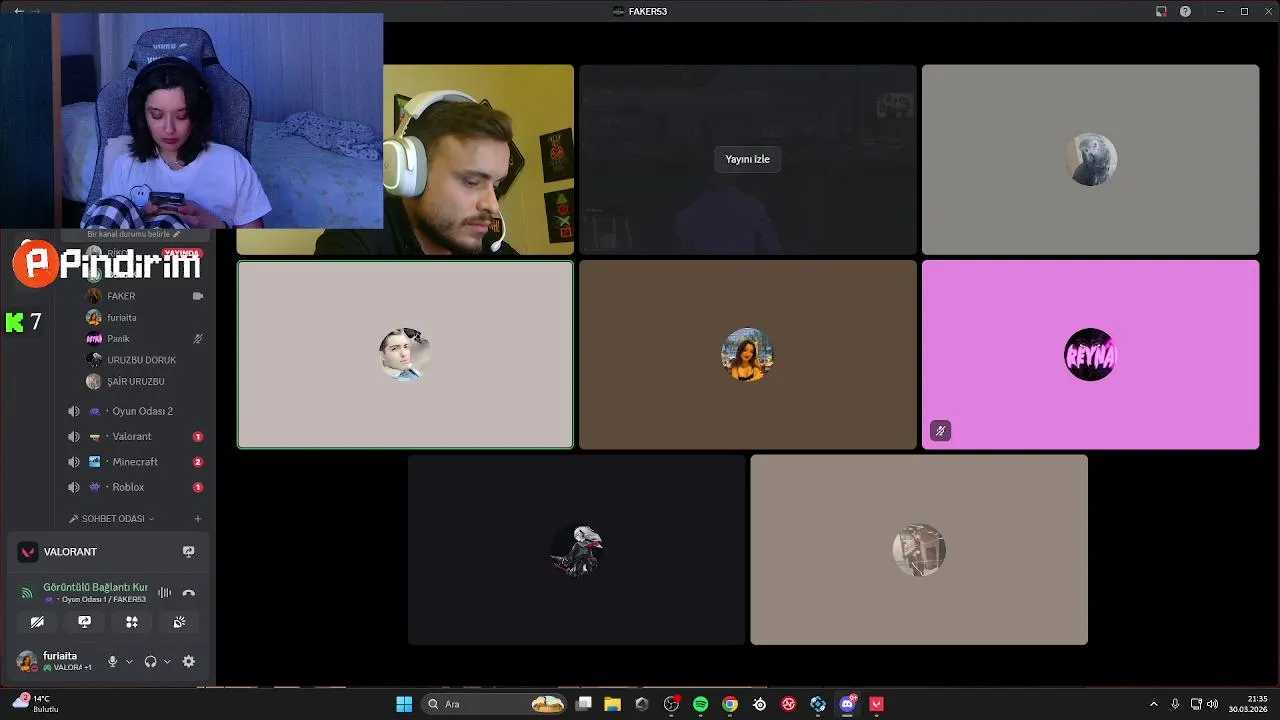
Task: Click the Yayını İzle button
Action: [x=747, y=159]
